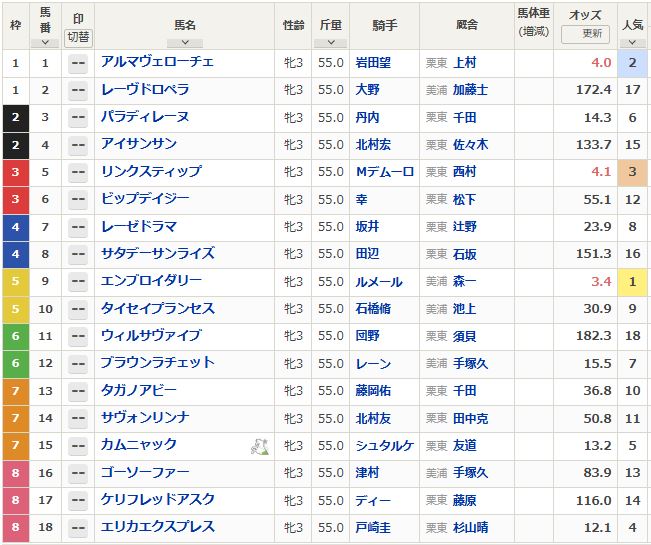Sort by horse name with the 馬名 arrow
This screenshot has width=651, height=545.
tap(185, 43)
